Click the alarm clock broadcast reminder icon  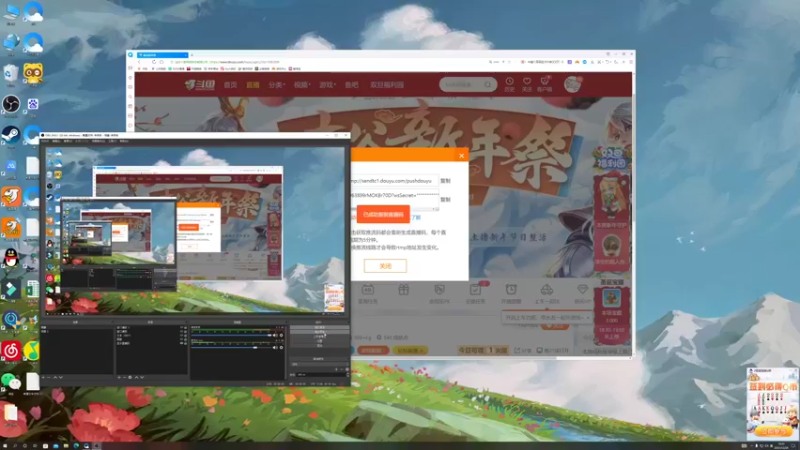tap(511, 290)
